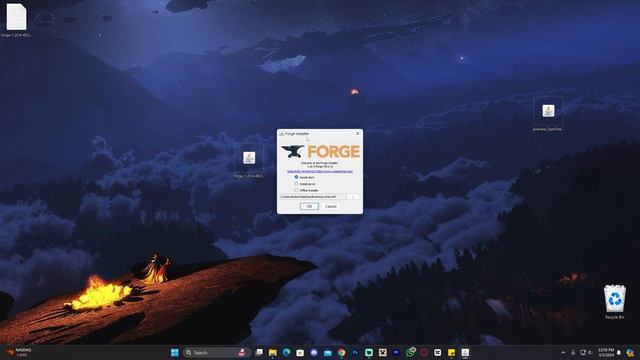Close the Forge Installer window
Screen dimensions: 640x360
click(x=358, y=133)
